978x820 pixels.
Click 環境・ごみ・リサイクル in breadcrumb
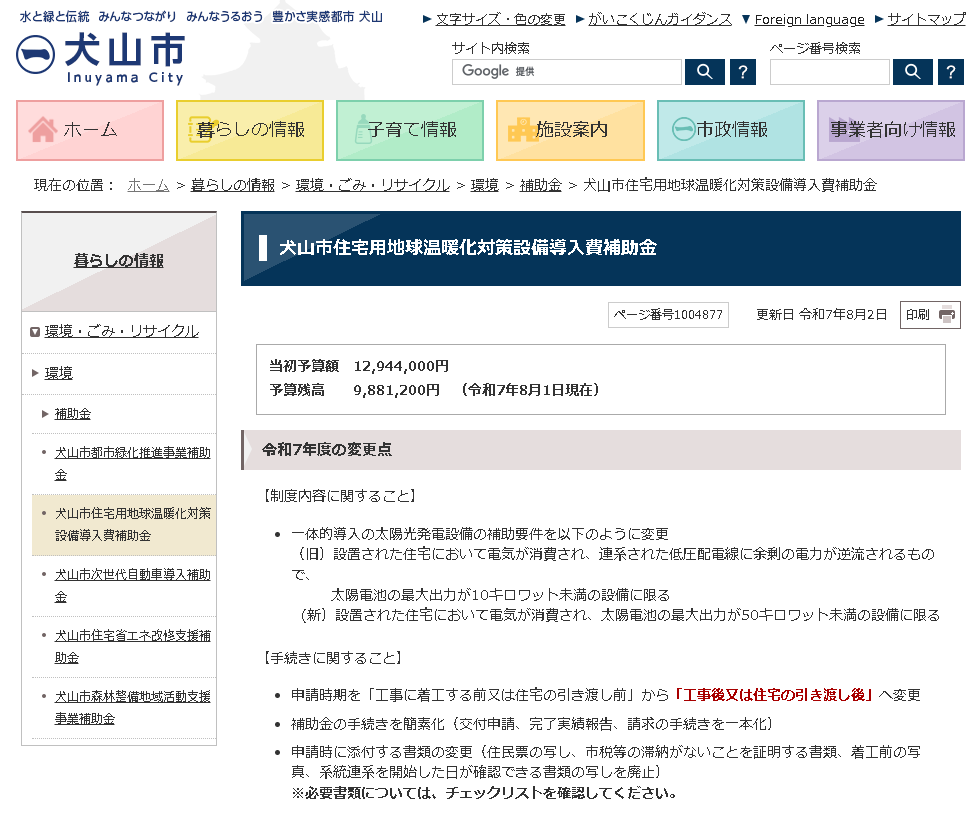[372, 185]
